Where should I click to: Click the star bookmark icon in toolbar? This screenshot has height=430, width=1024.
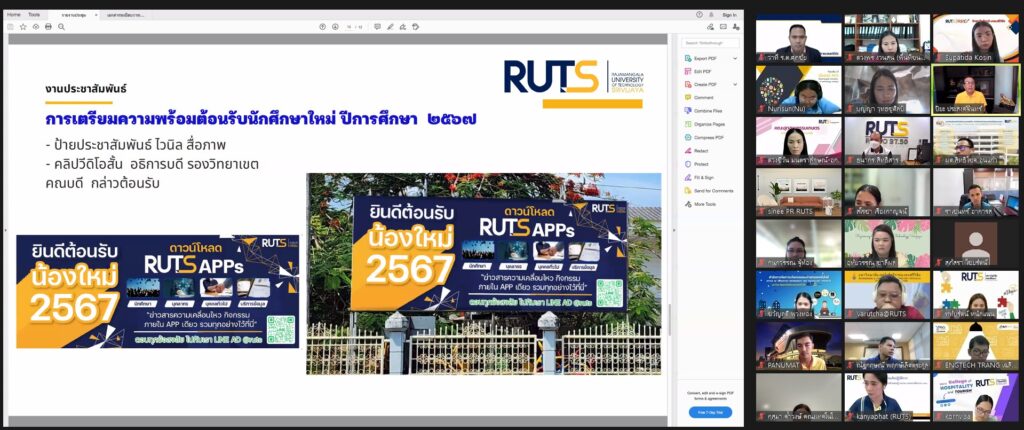point(23,27)
